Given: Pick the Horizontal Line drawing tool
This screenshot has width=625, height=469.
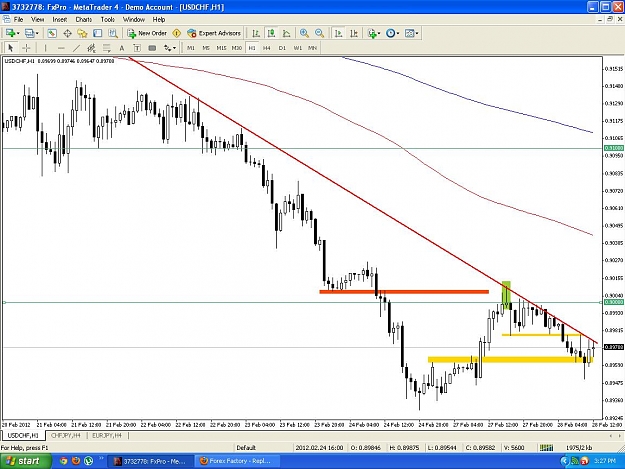Looking at the screenshot, I should point(61,48).
